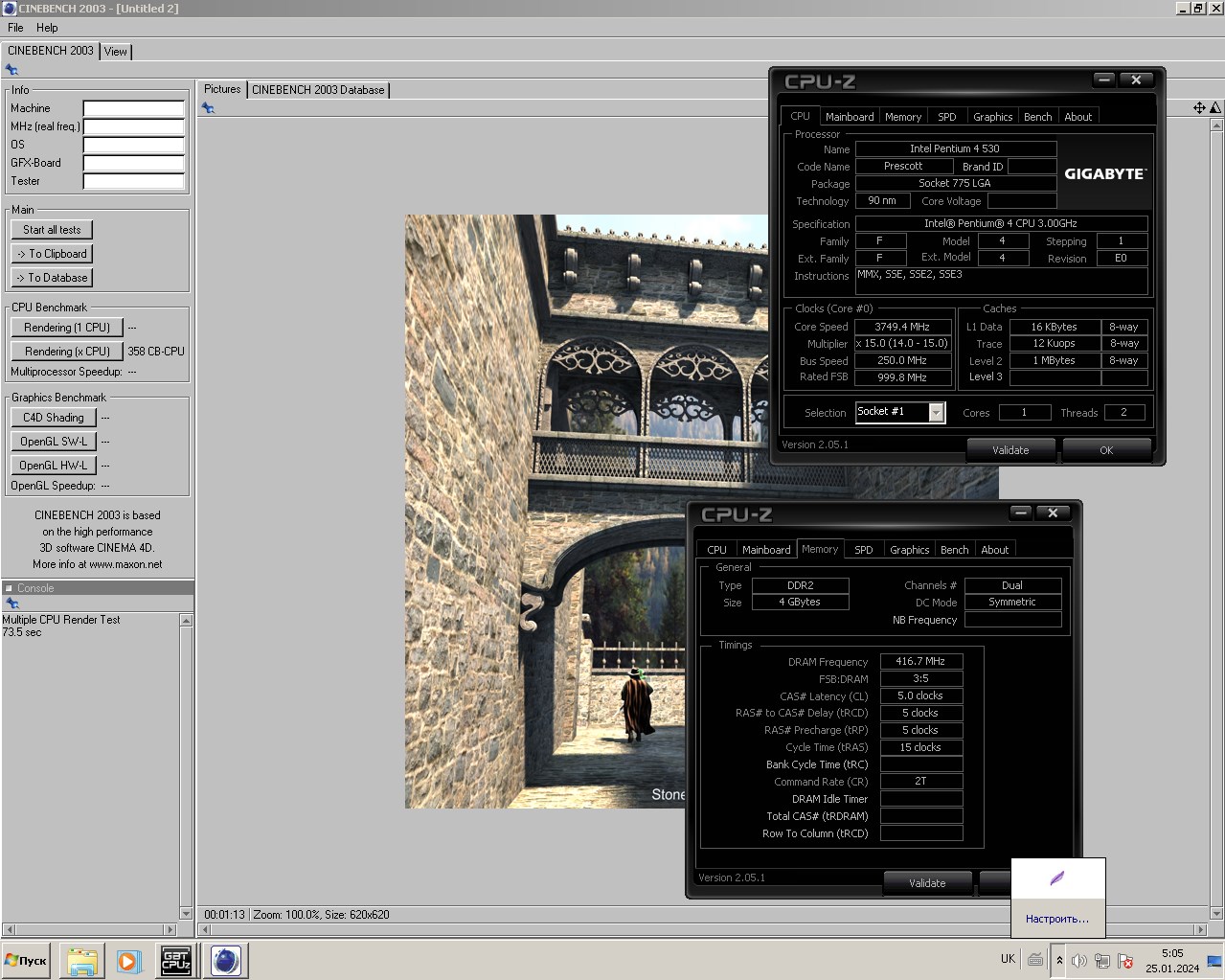Click the To Database button
The image size is (1225, 980).
52,278
